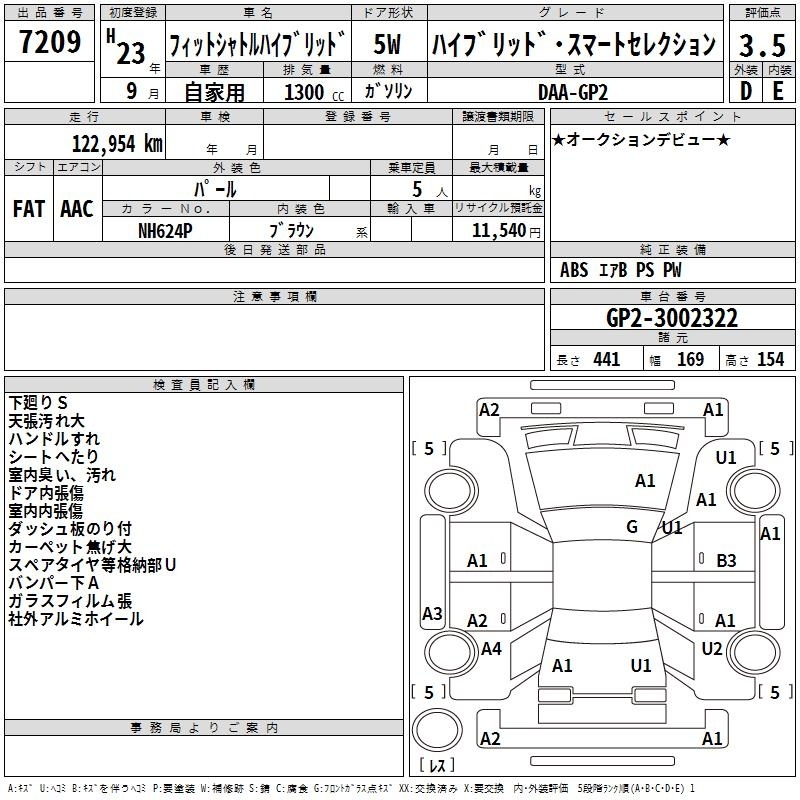The image size is (800, 800).
Task: Click the U2 dent mark on diagram
Action: [712, 649]
